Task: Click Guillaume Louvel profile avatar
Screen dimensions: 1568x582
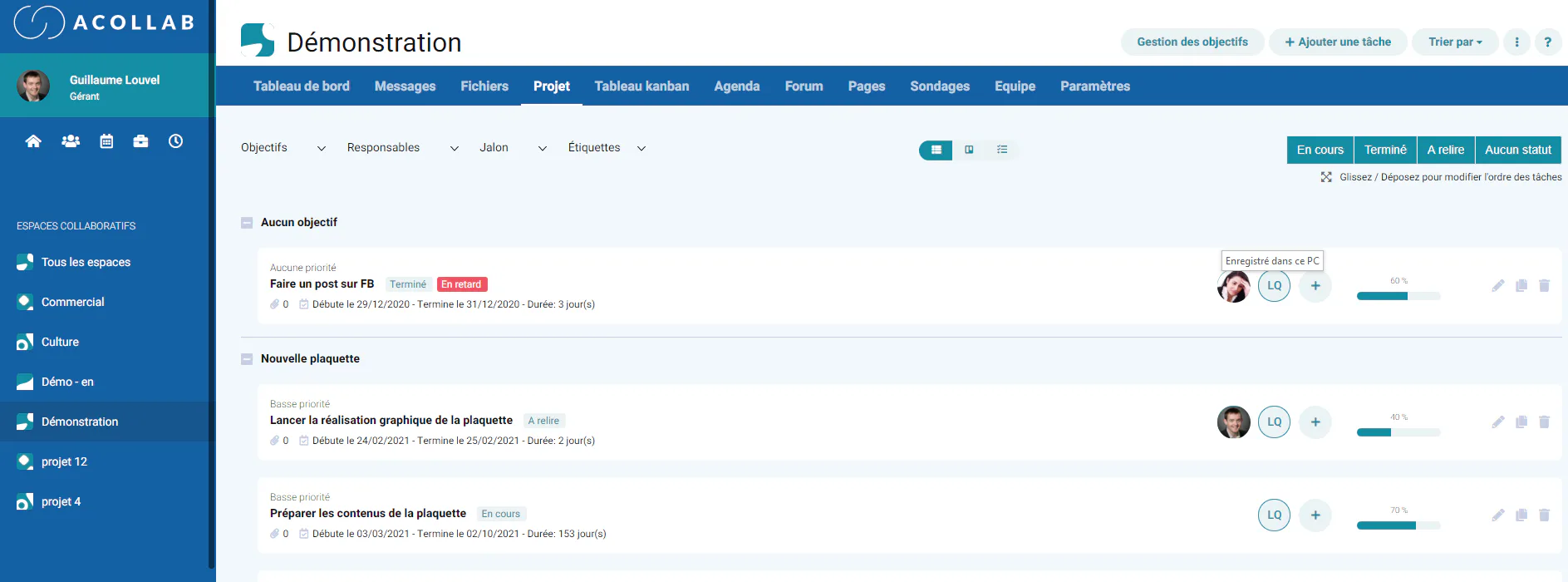Action: [x=33, y=86]
